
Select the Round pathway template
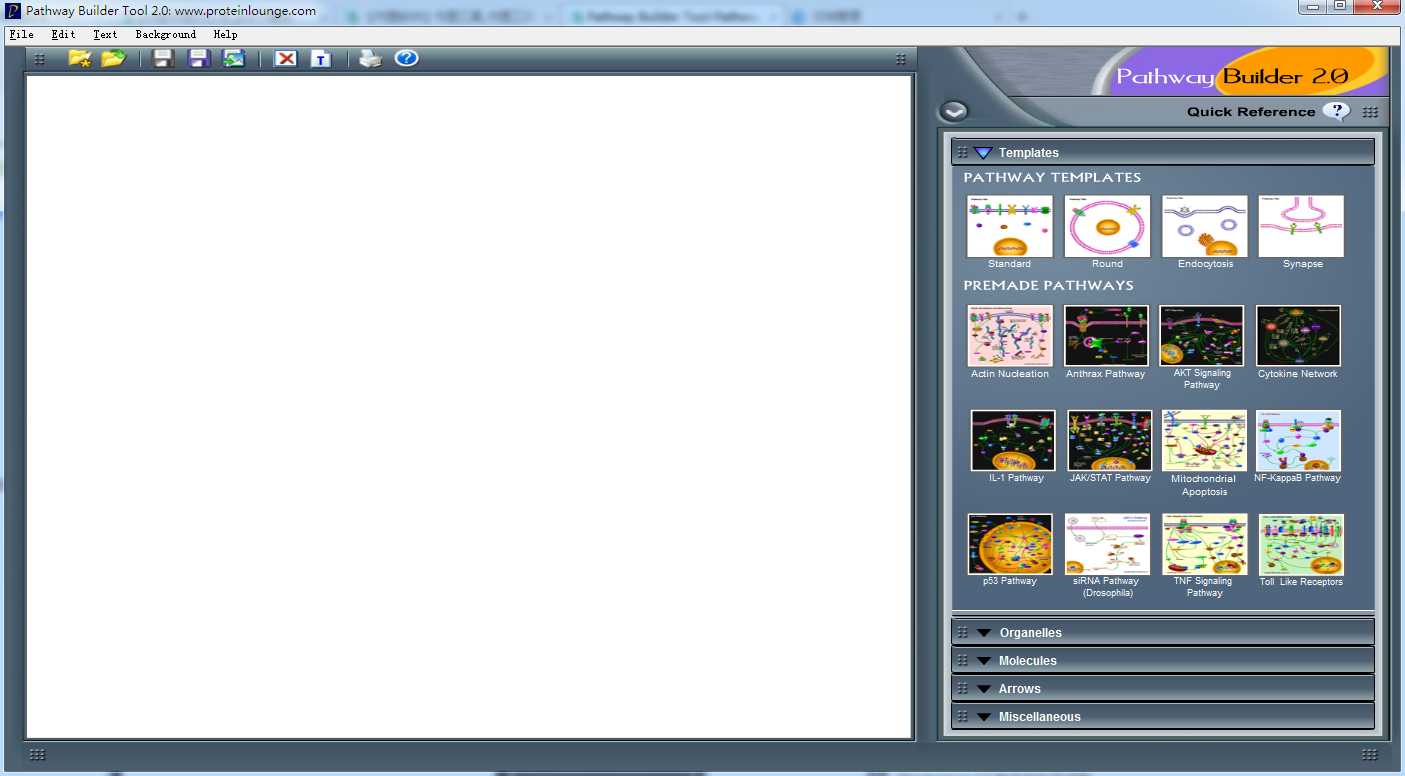coord(1107,227)
